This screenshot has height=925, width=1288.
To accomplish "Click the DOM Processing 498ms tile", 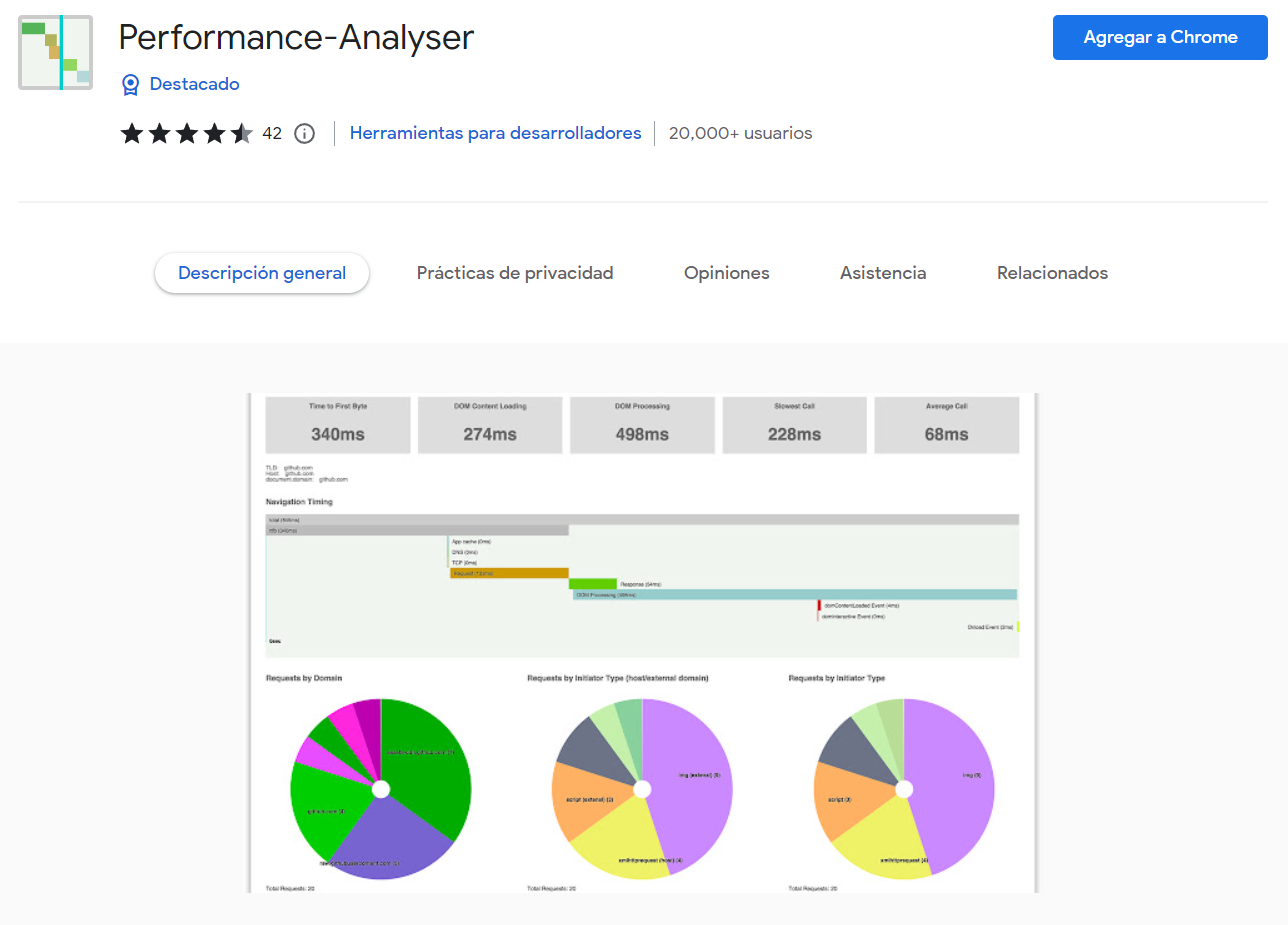I will 642,425.
